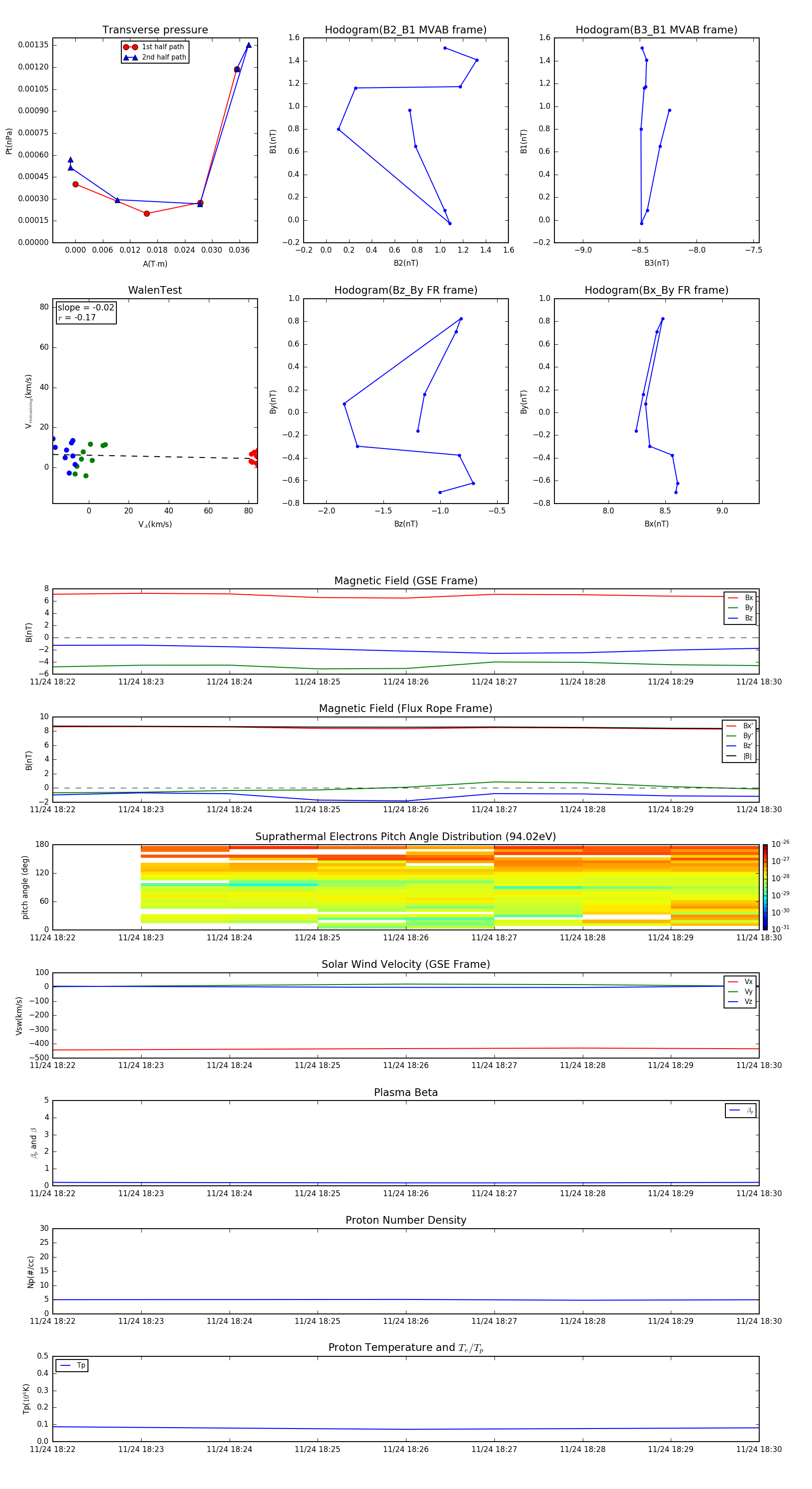Screen dimensions: 812x1489
Task: Click the Proton Number Density title
Action: [x=406, y=1220]
